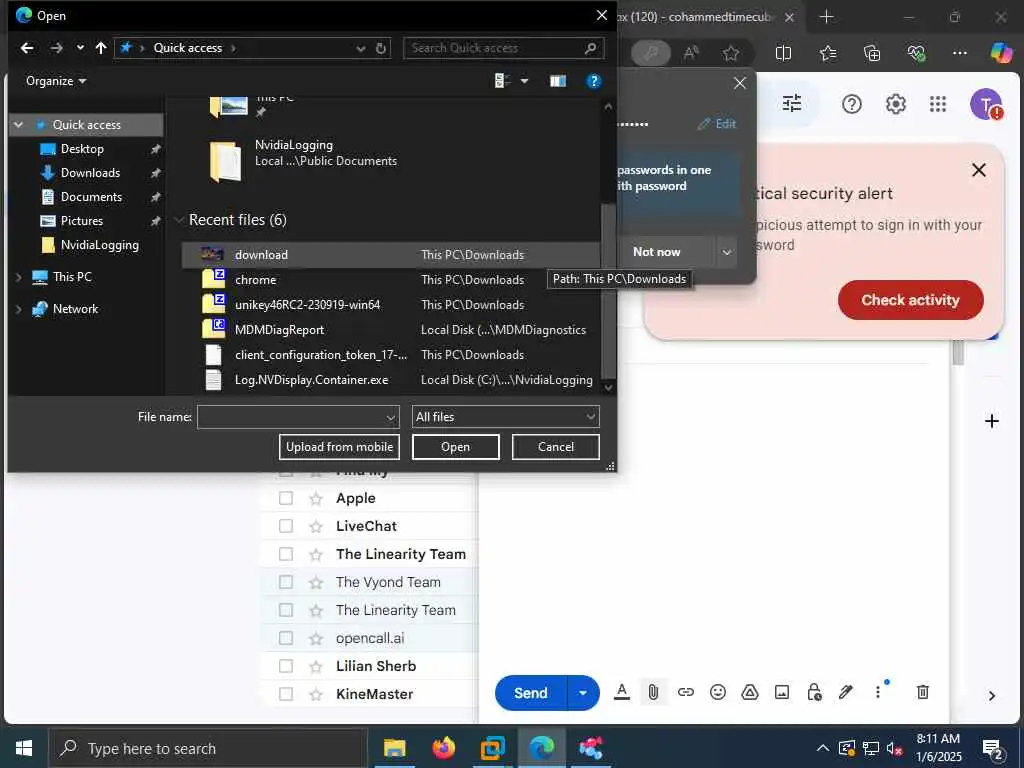Select Desktop in the navigation pane
Image resolution: width=1024 pixels, height=768 pixels.
82,149
